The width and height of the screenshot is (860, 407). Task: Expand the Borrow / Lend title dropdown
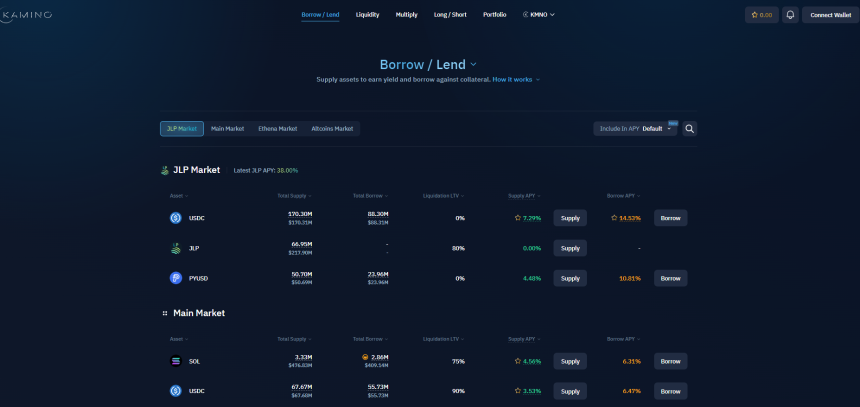point(473,65)
